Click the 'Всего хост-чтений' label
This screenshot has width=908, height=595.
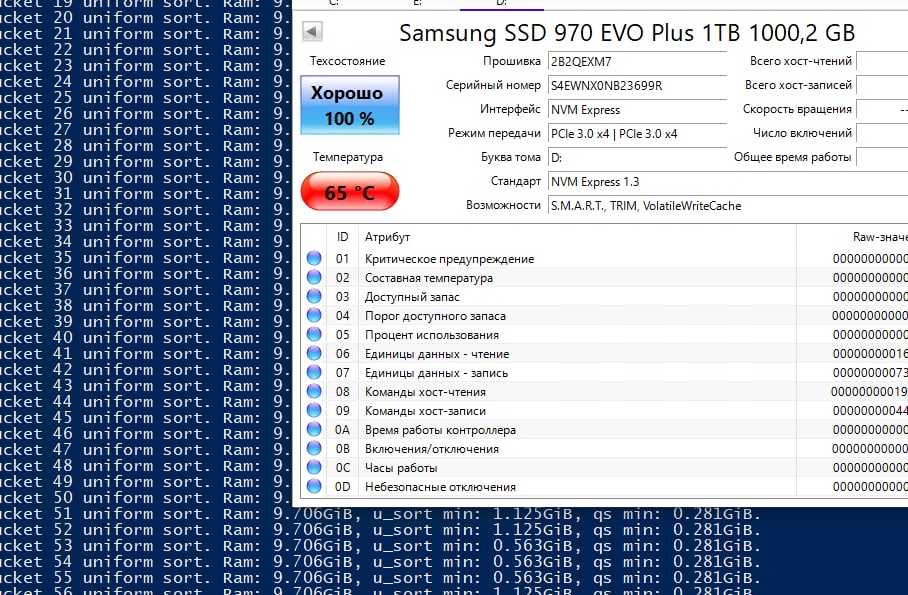(x=801, y=61)
